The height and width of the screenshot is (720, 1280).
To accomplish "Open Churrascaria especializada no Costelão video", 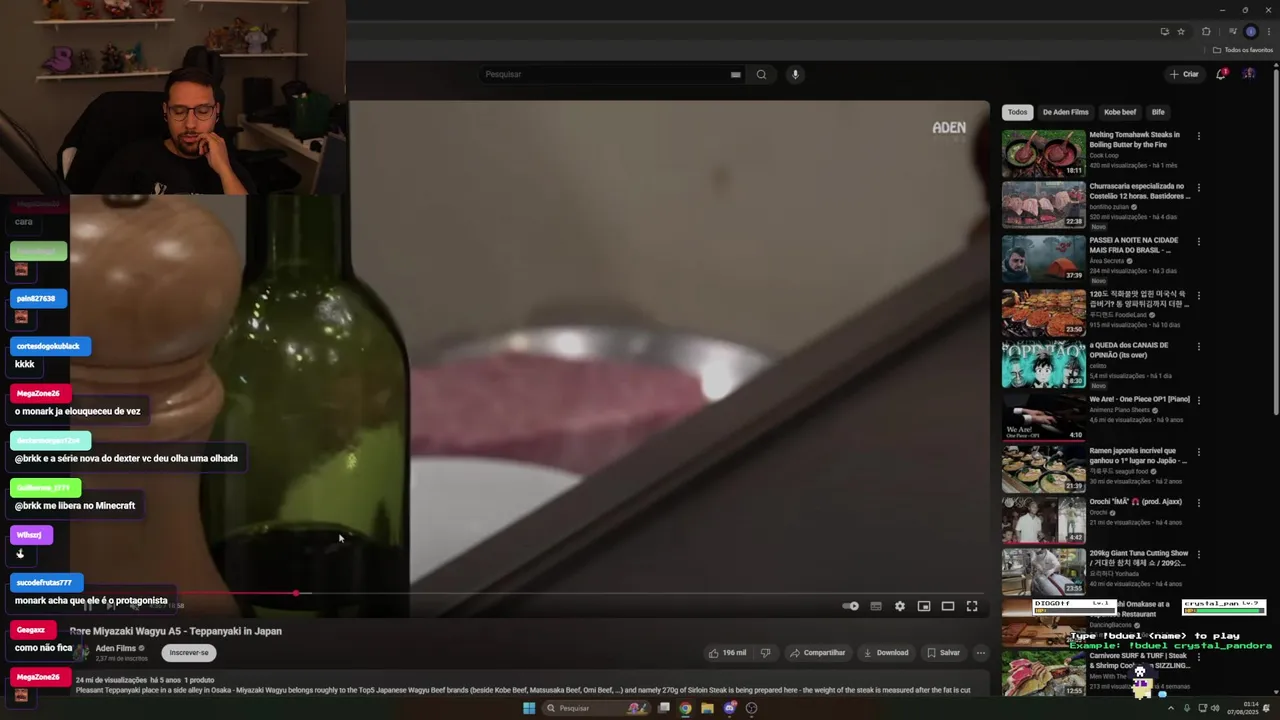I will (x=1043, y=205).
